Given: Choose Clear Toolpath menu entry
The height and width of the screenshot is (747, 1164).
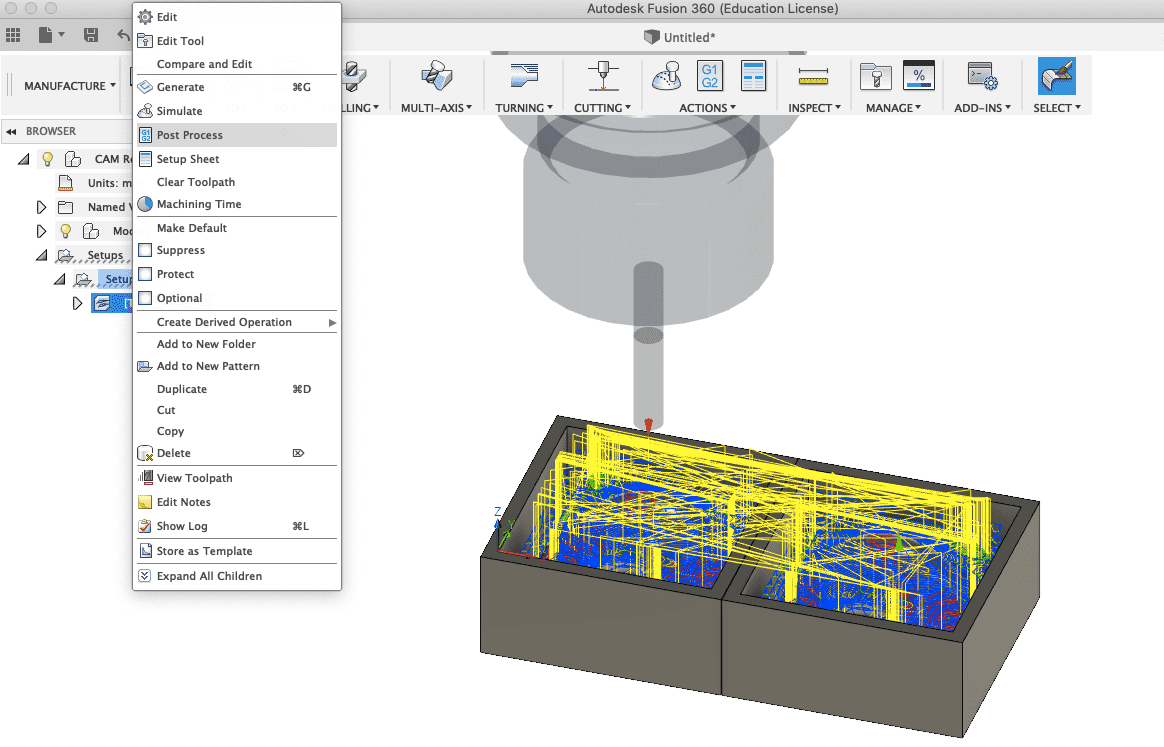Looking at the screenshot, I should click(x=236, y=182).
